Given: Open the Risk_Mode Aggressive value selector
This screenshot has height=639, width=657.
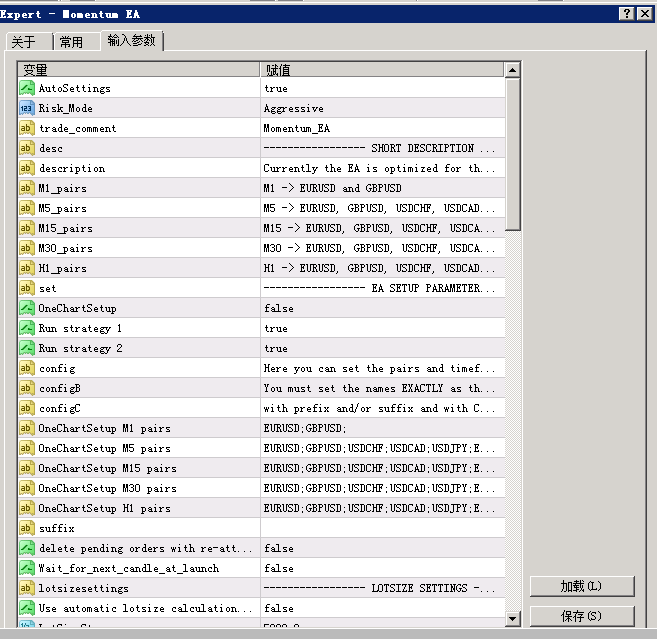Looking at the screenshot, I should click(383, 108).
